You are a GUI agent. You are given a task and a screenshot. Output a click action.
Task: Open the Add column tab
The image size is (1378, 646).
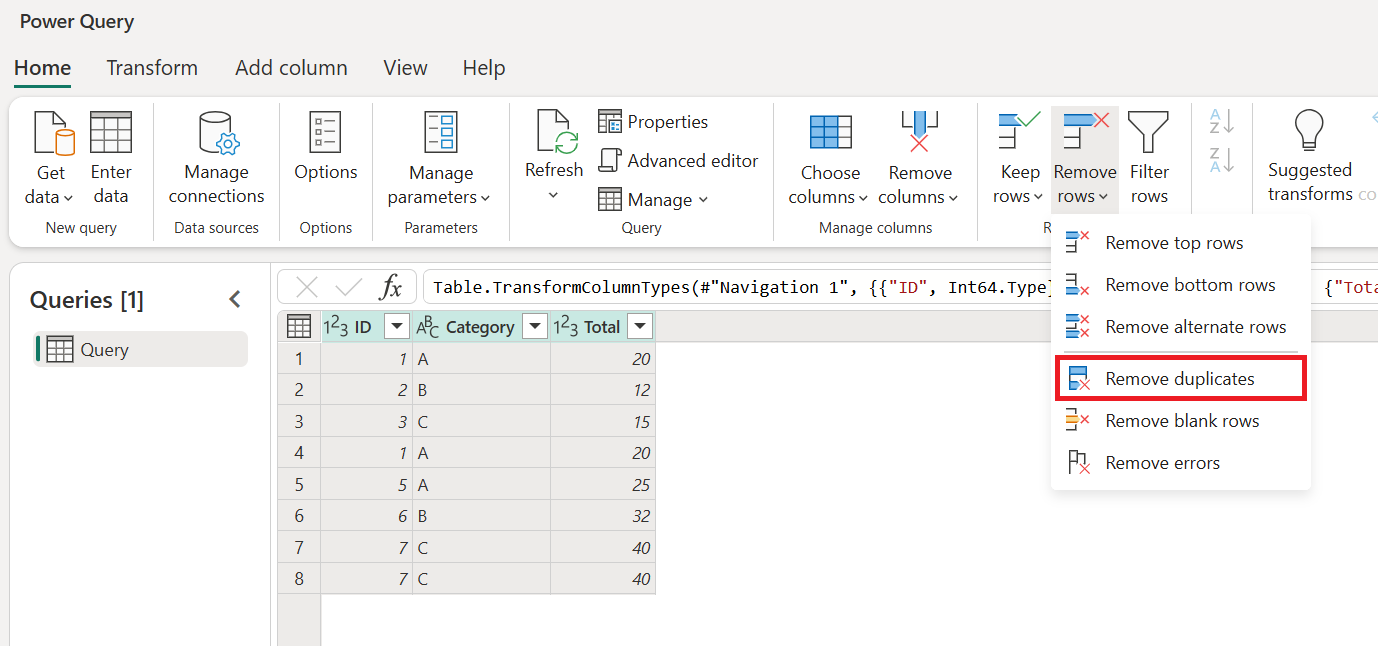click(291, 68)
